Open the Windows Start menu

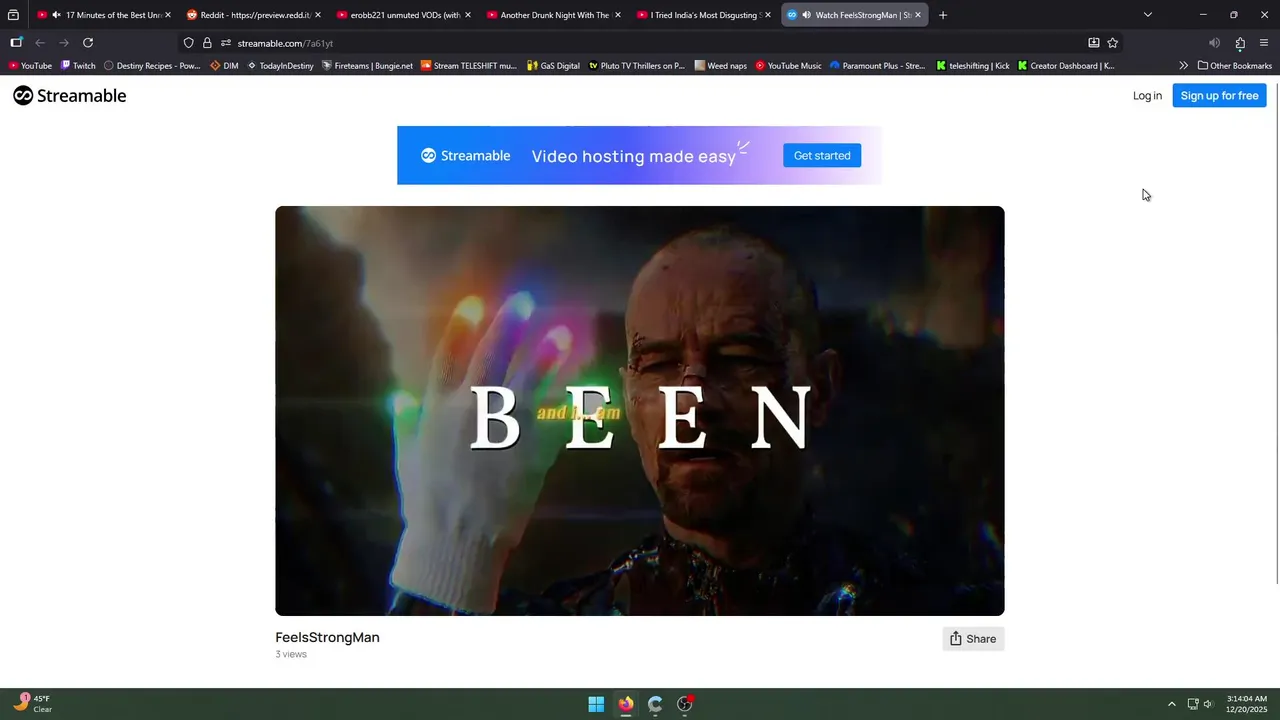coord(596,704)
